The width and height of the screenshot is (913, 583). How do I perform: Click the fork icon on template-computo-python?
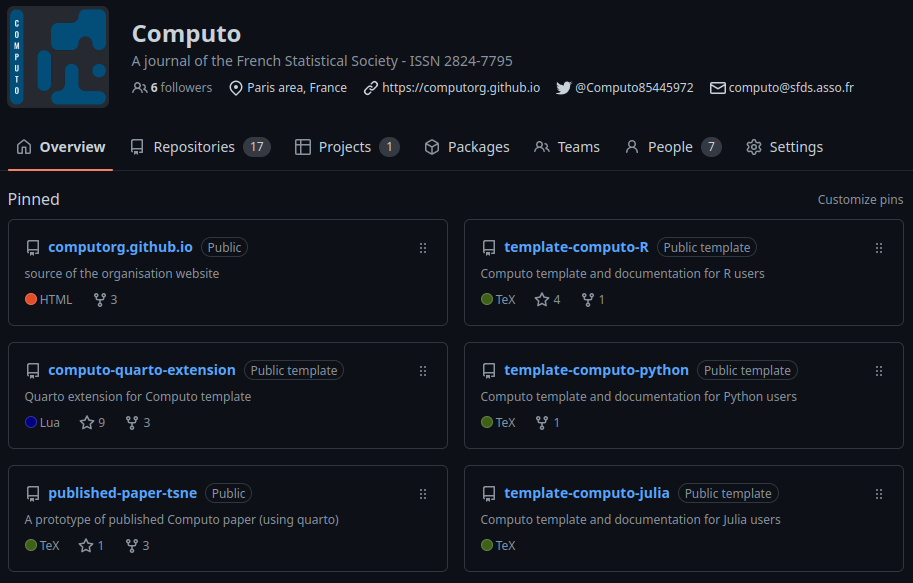pos(542,422)
